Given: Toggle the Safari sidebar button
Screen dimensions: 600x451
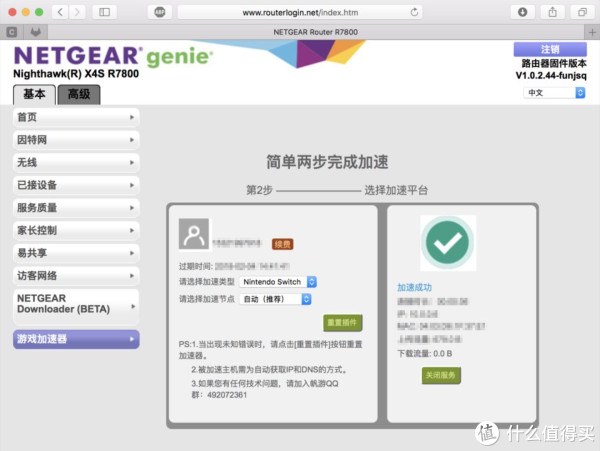Looking at the screenshot, I should (104, 12).
